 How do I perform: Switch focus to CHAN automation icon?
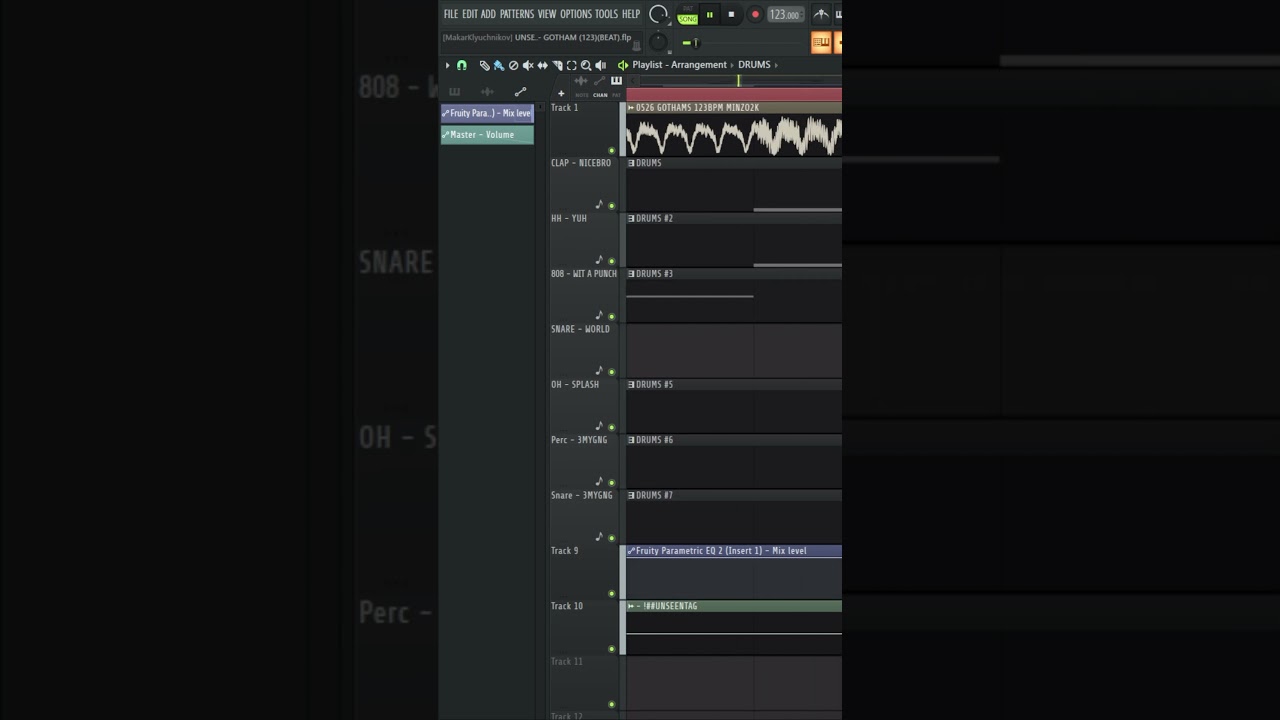coord(599,81)
